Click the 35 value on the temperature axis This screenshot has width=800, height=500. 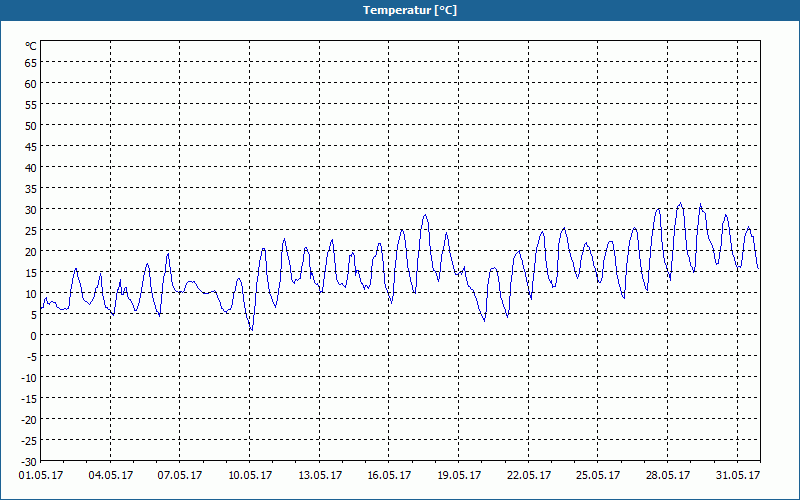point(31,189)
